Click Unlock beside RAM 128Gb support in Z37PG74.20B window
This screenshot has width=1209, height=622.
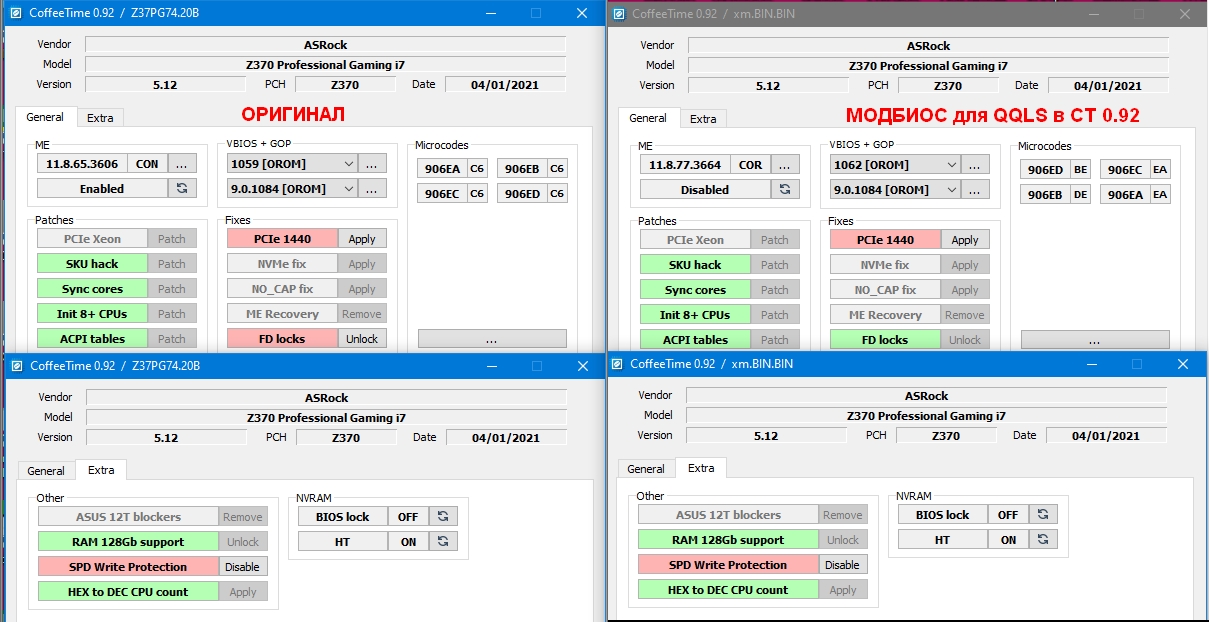tap(243, 542)
